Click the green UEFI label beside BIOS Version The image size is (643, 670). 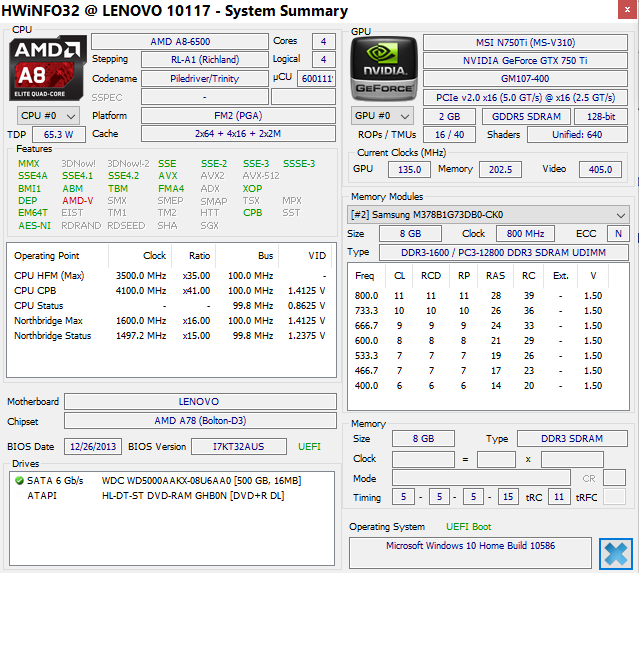309,447
